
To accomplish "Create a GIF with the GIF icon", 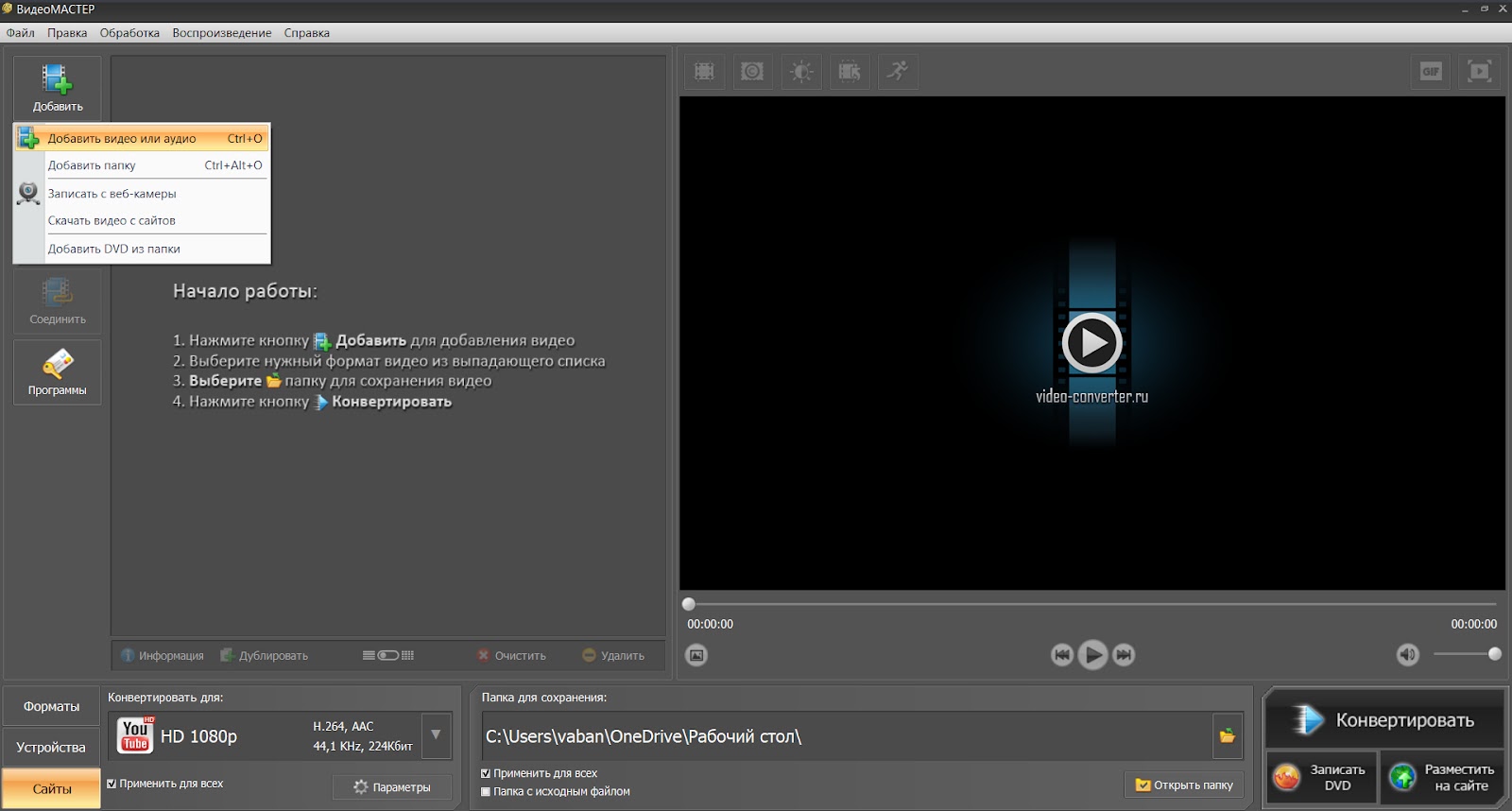I will point(1431,71).
